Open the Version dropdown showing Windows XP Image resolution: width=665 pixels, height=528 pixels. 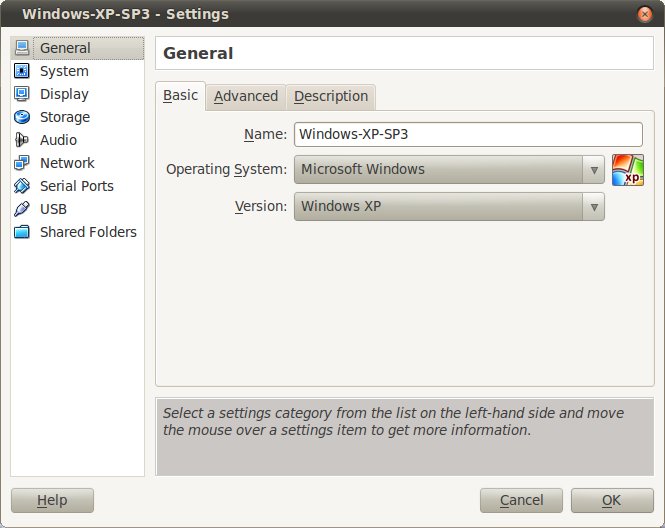[448, 207]
